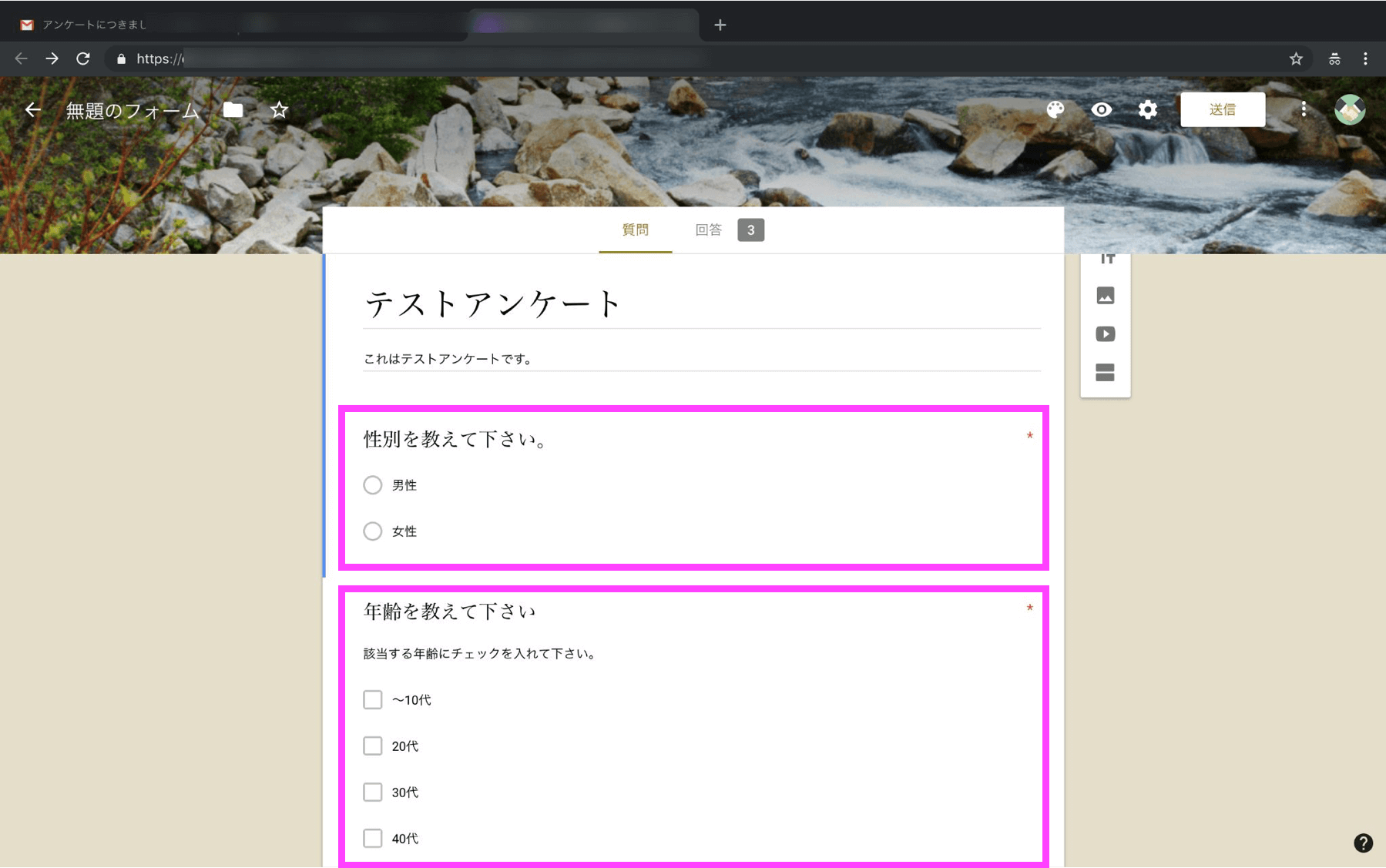Click the response count badge 3
Image resolution: width=1386 pixels, height=868 pixels.
pyautogui.click(x=750, y=230)
